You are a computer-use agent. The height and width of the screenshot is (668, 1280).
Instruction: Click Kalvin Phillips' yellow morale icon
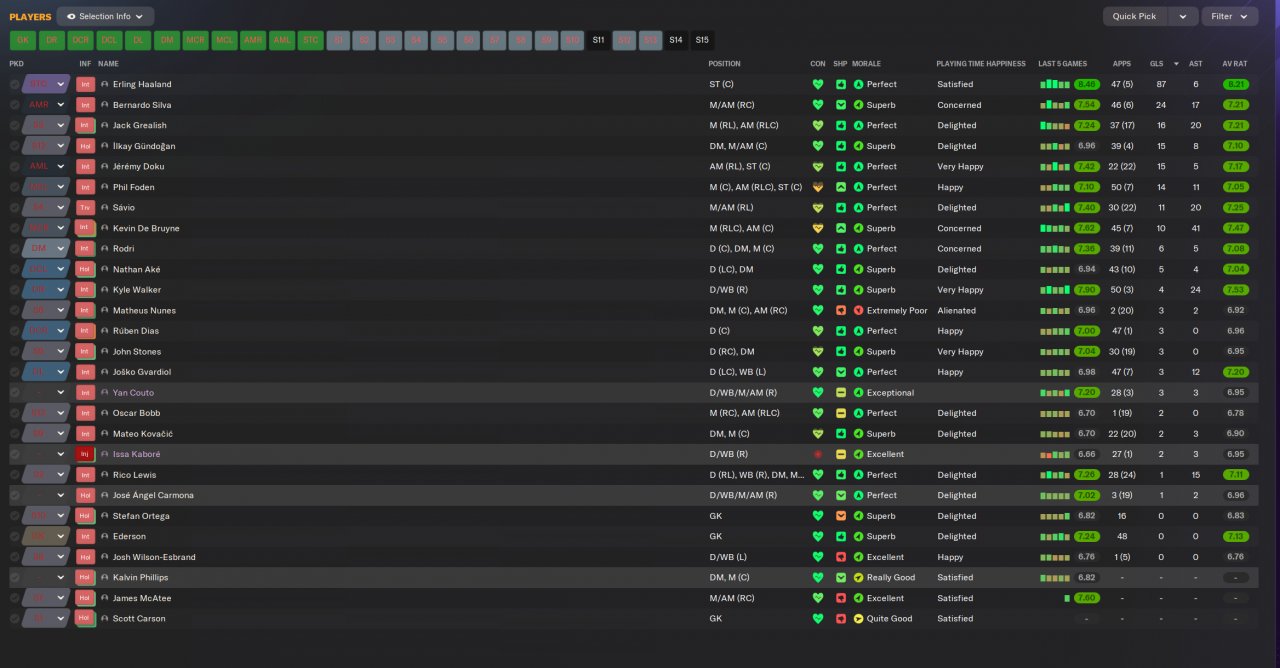coord(858,577)
